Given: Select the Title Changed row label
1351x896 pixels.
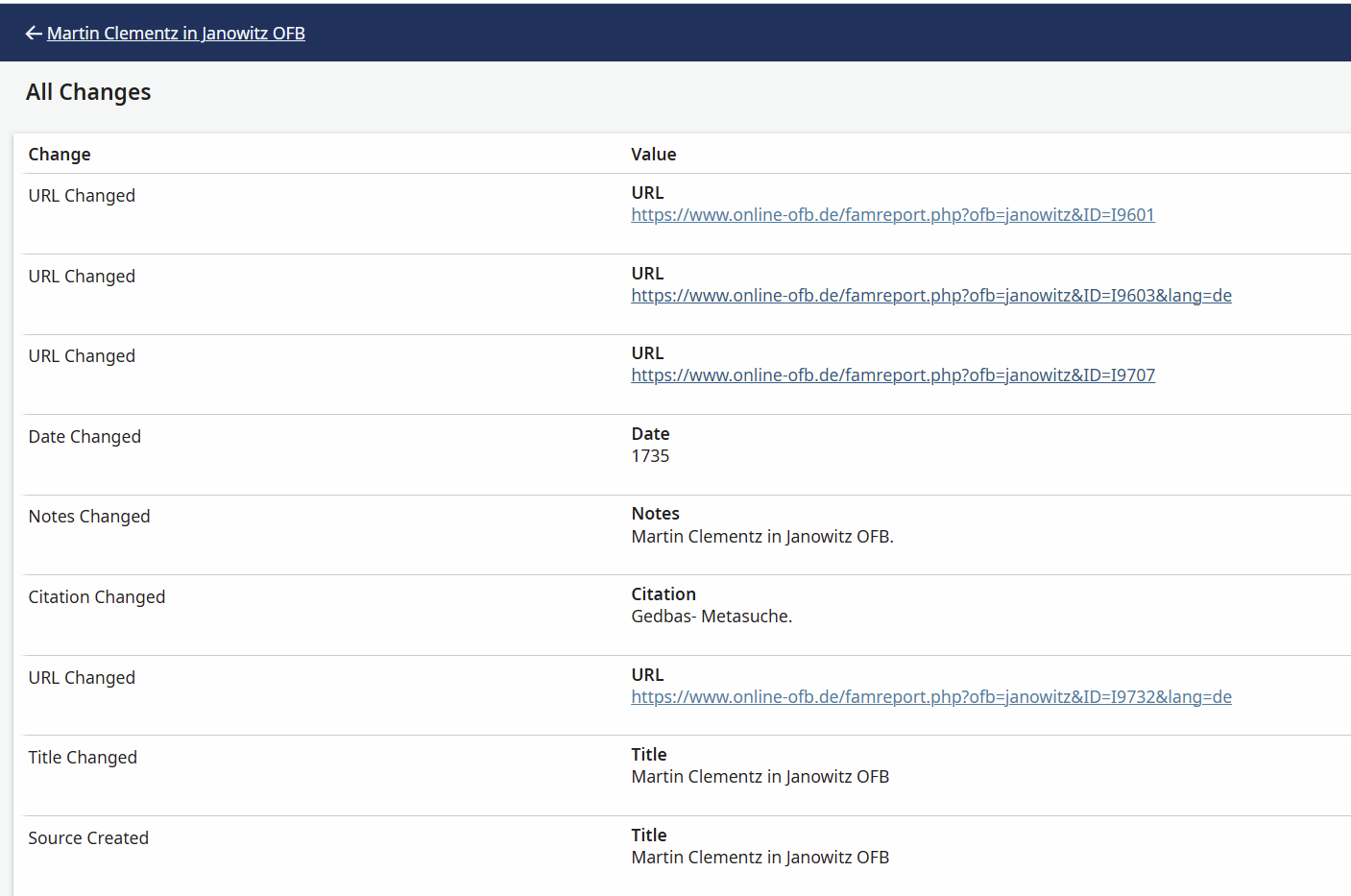Looking at the screenshot, I should tap(83, 758).
